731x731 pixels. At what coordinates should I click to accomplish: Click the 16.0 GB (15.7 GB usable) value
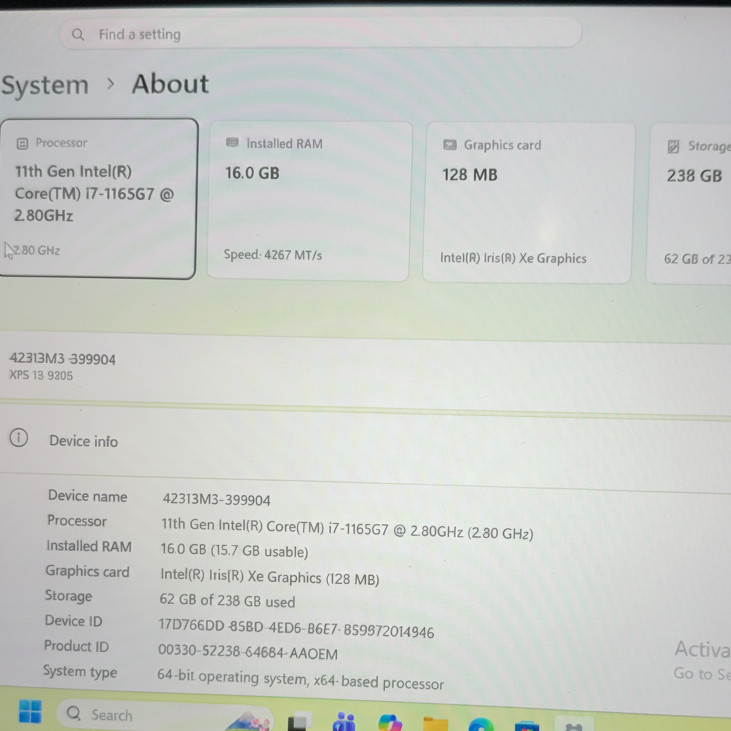(x=234, y=550)
